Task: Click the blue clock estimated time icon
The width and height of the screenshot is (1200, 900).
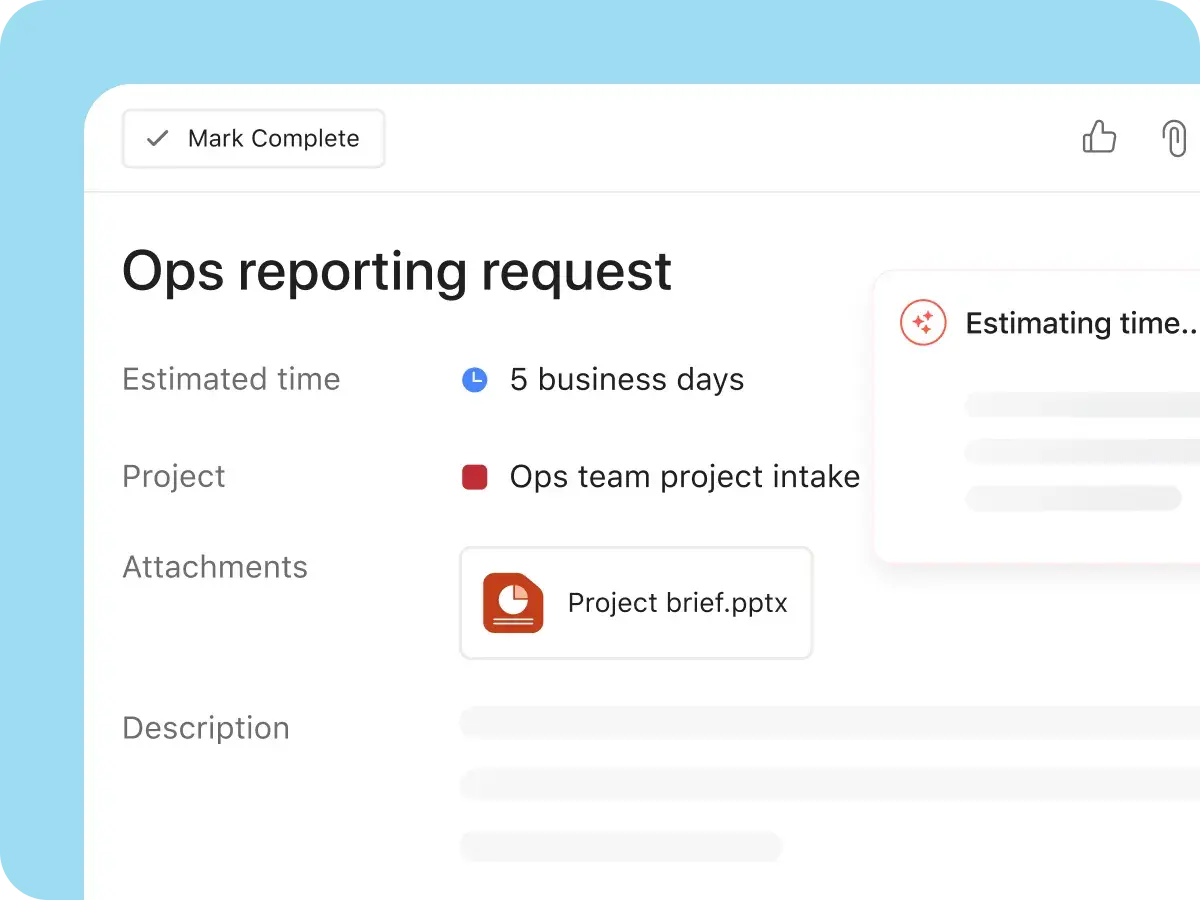Action: pos(474,380)
